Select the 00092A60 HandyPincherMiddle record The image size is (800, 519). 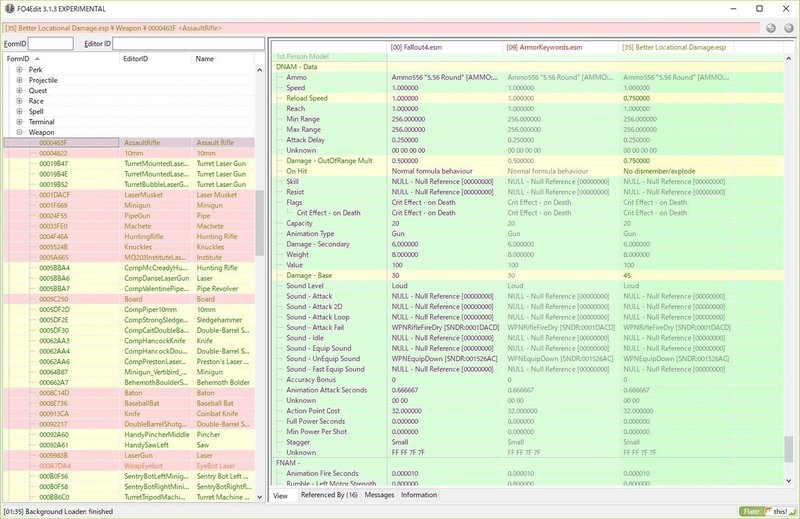pos(129,434)
